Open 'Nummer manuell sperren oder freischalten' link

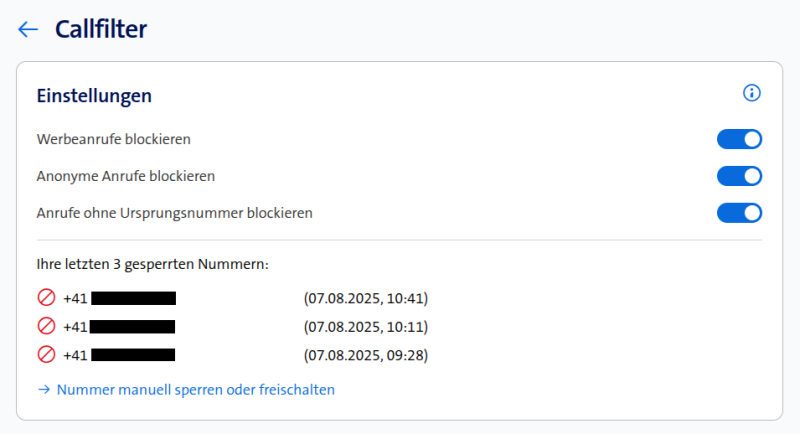[x=196, y=390]
